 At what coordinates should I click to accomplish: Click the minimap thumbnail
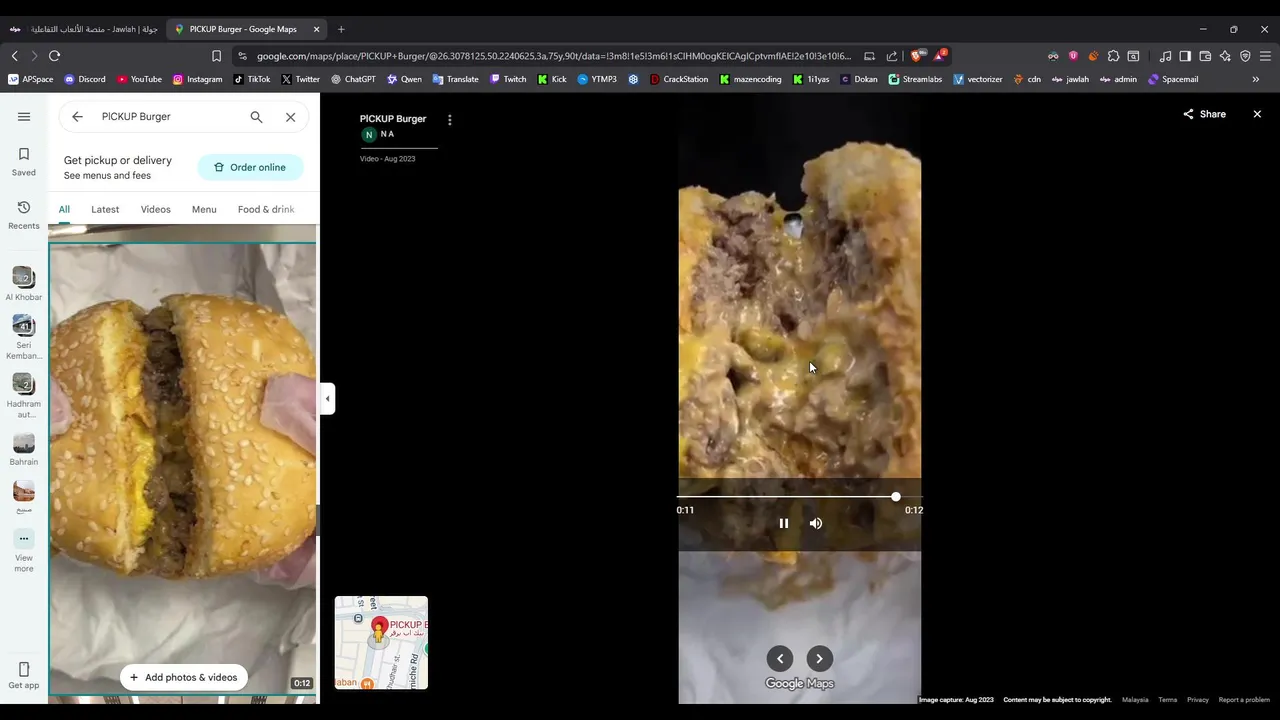click(381, 643)
